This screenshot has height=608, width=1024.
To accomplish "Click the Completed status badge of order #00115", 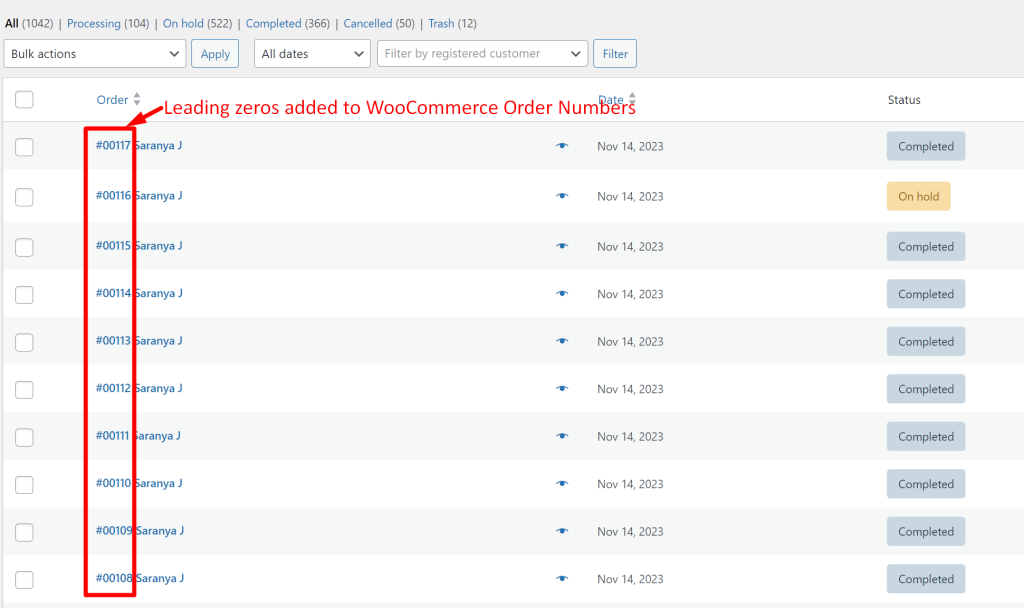I will tap(925, 246).
